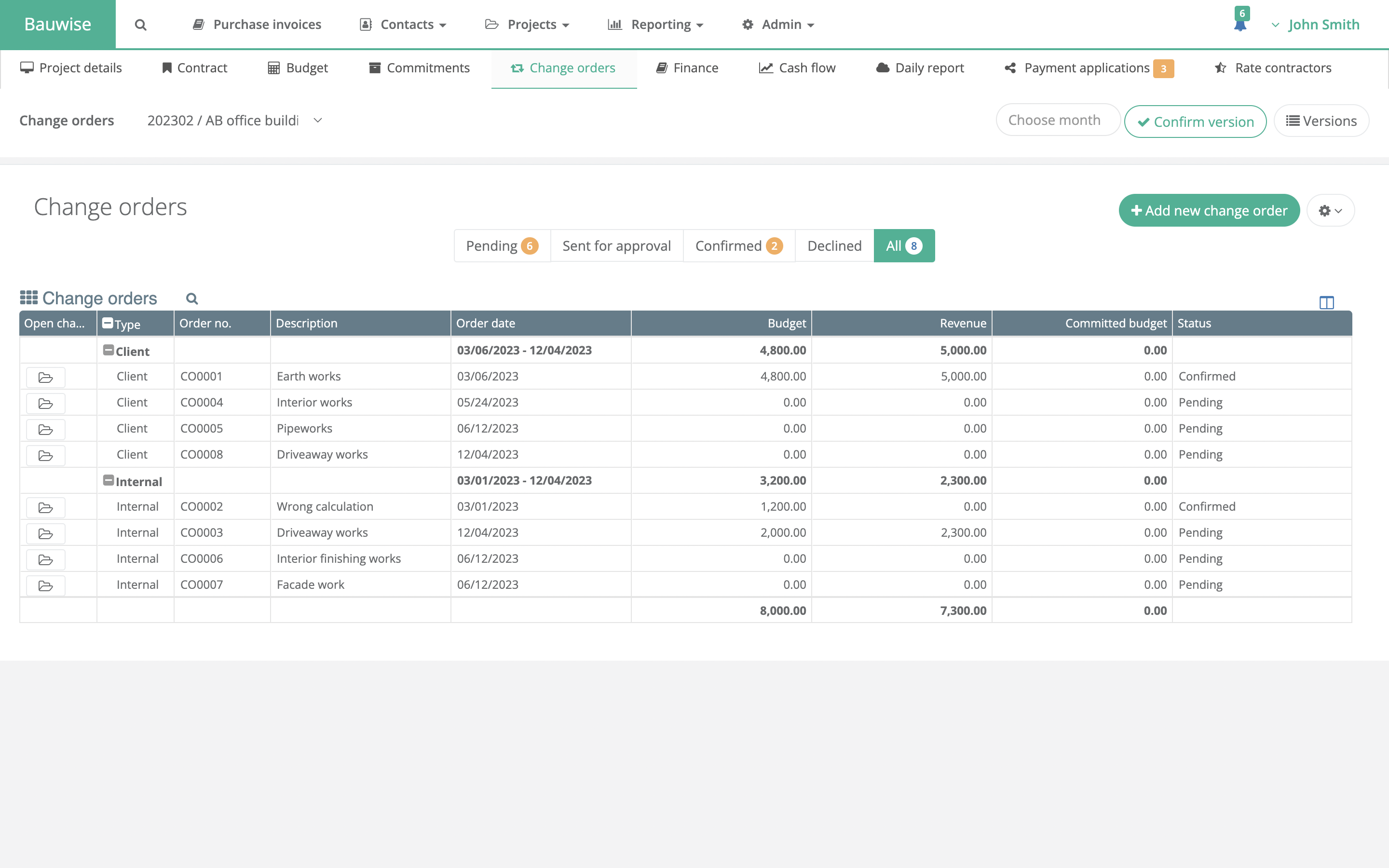This screenshot has height=868, width=1389.
Task: Open the Admin dropdown menu
Action: tap(778, 25)
